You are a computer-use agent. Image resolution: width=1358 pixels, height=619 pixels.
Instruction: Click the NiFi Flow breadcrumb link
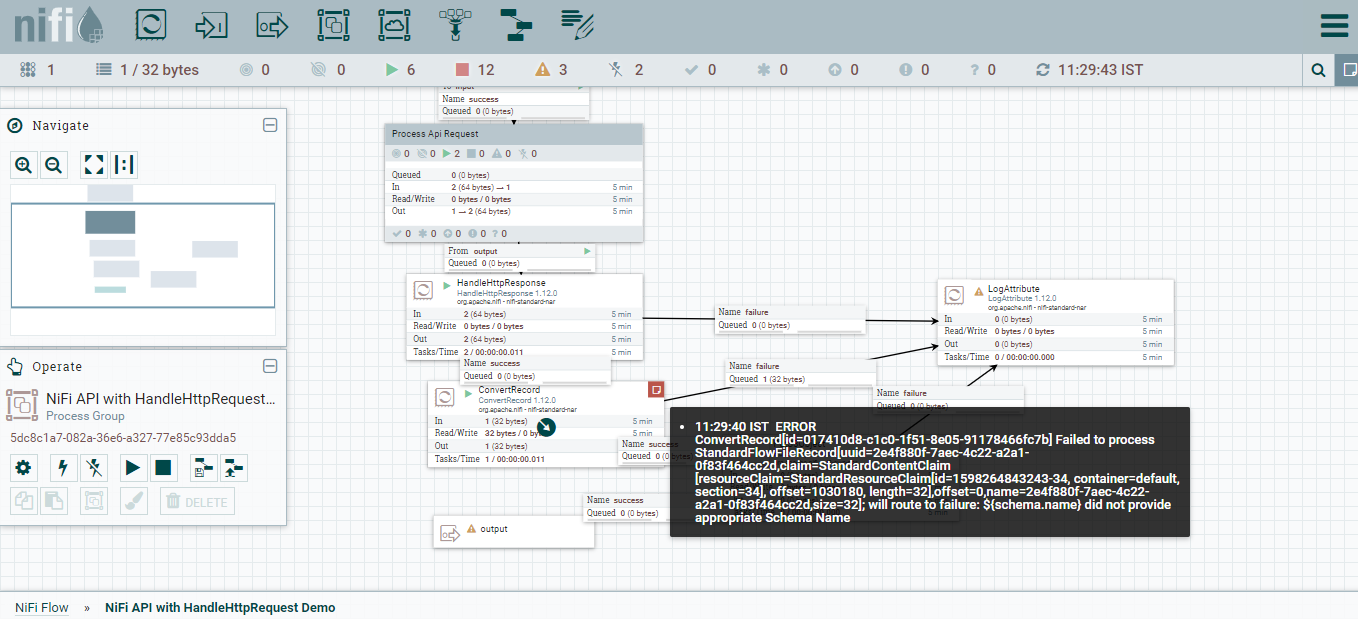(41, 607)
